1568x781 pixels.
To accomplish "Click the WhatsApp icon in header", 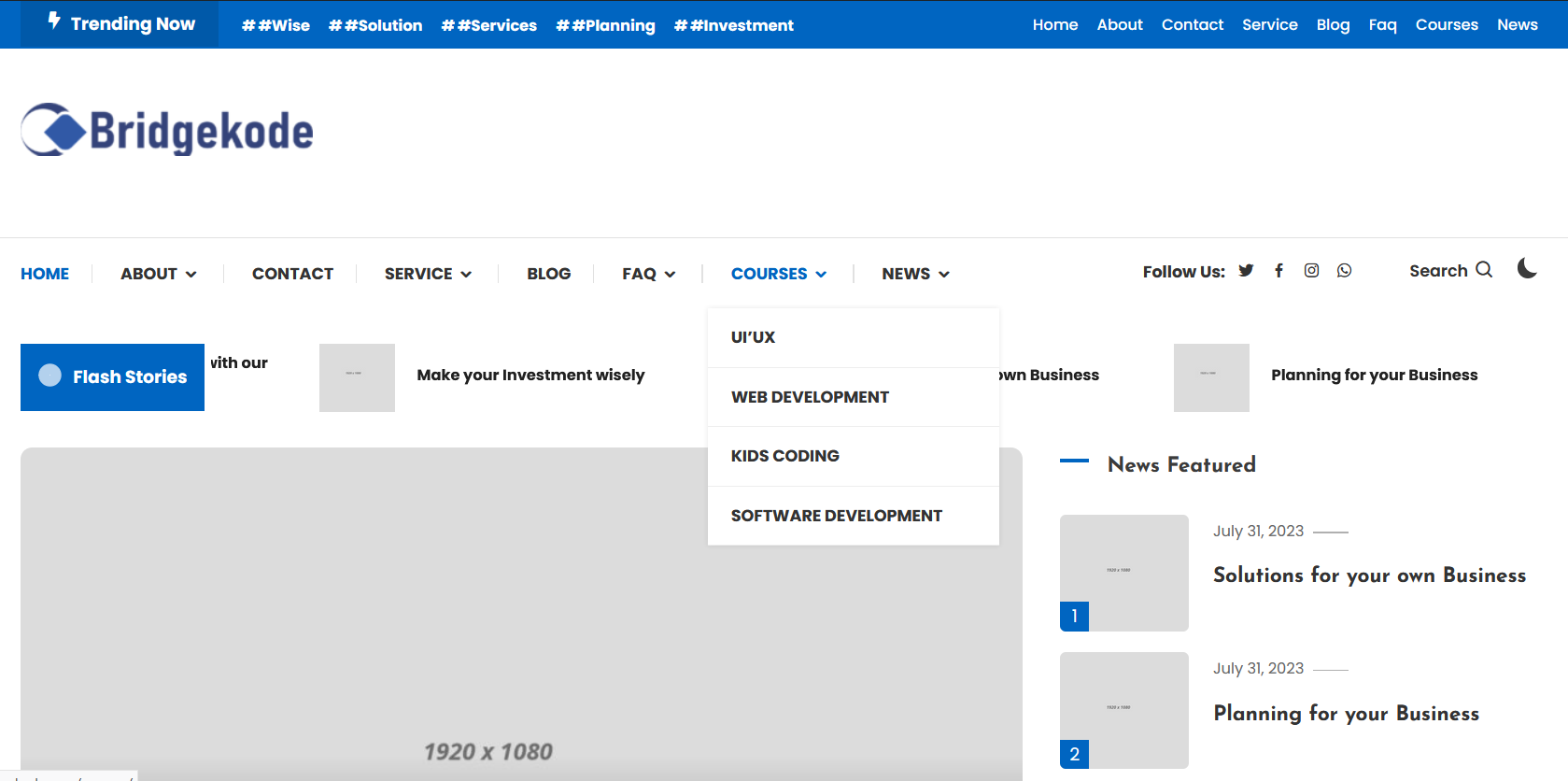I will (x=1344, y=271).
